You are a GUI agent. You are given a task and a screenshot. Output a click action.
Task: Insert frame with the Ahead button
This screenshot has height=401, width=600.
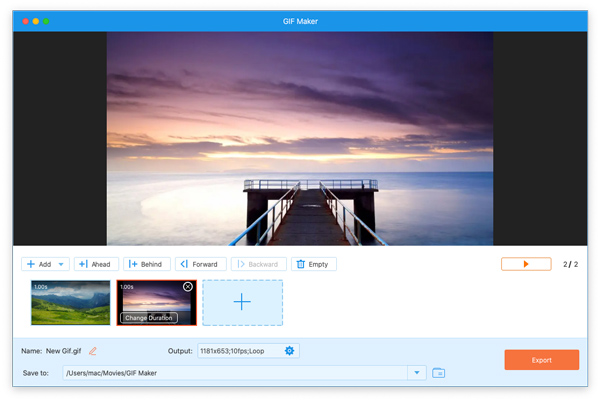(x=96, y=264)
